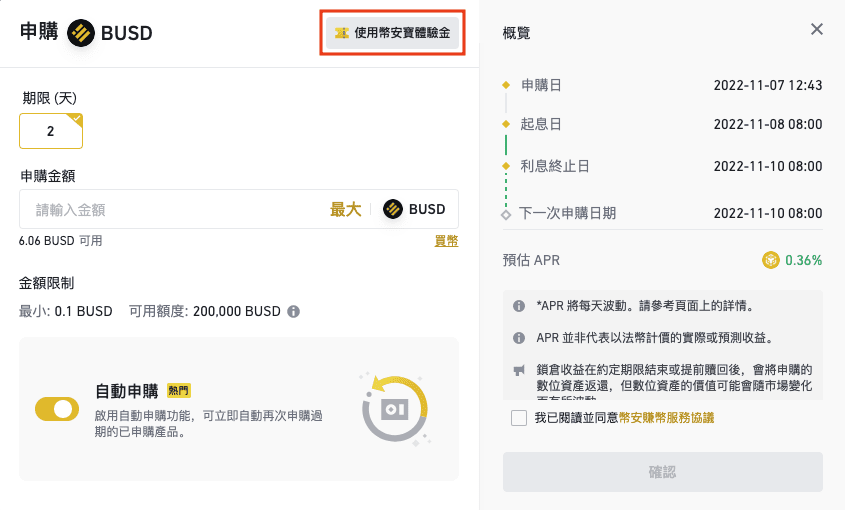Click the BUSD icon in amount field
This screenshot has width=845, height=510.
(393, 209)
